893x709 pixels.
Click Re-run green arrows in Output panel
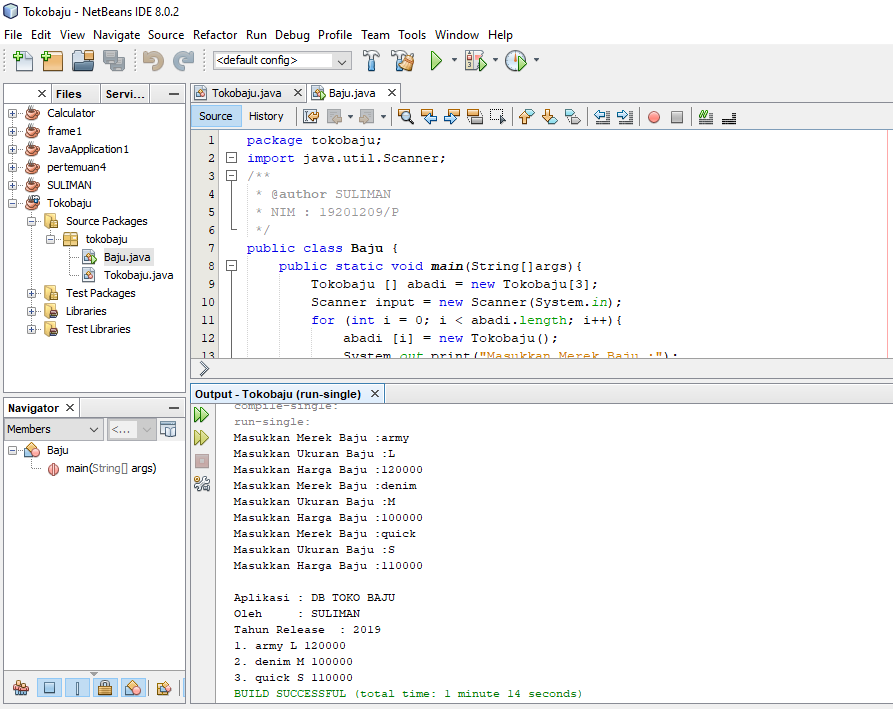201,414
